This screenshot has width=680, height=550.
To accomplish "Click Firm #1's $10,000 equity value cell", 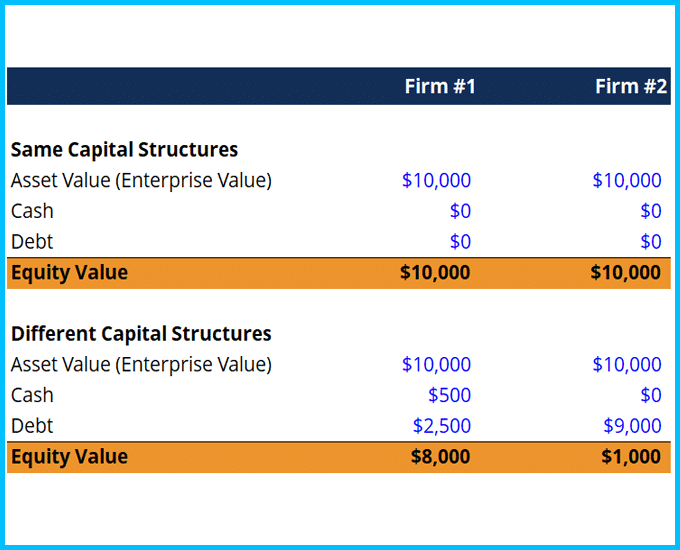I will (435, 273).
